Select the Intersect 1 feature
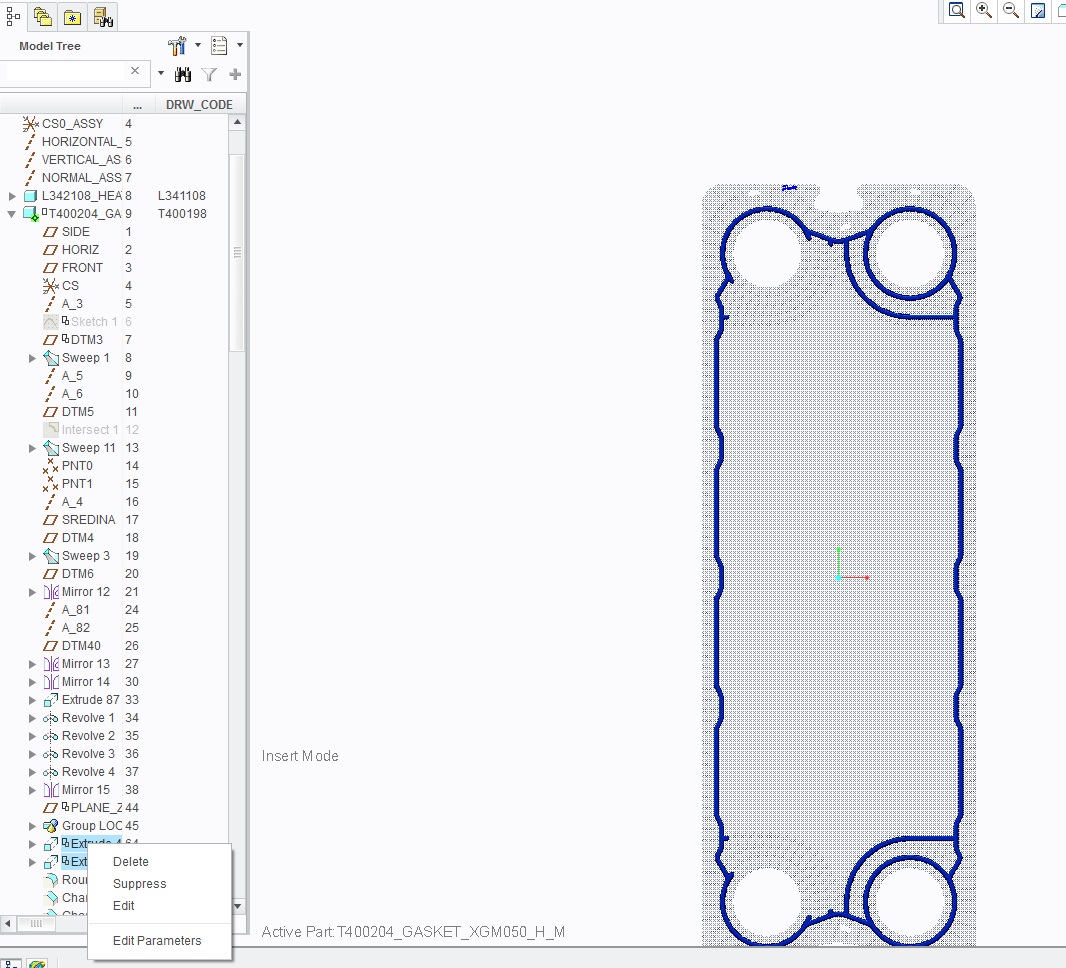Image resolution: width=1066 pixels, height=968 pixels. [x=90, y=430]
